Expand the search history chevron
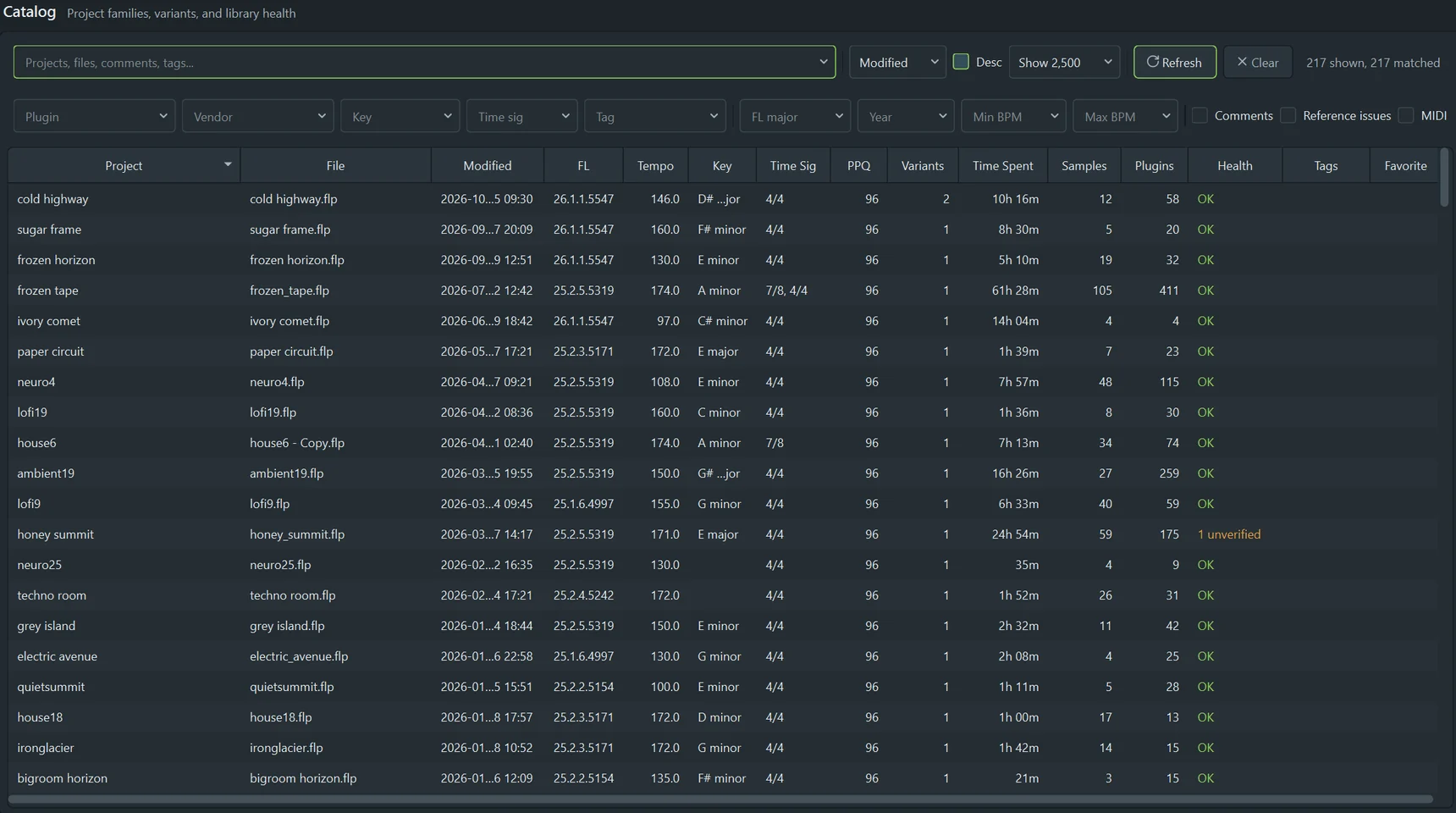The width and height of the screenshot is (1456, 813). click(823, 62)
